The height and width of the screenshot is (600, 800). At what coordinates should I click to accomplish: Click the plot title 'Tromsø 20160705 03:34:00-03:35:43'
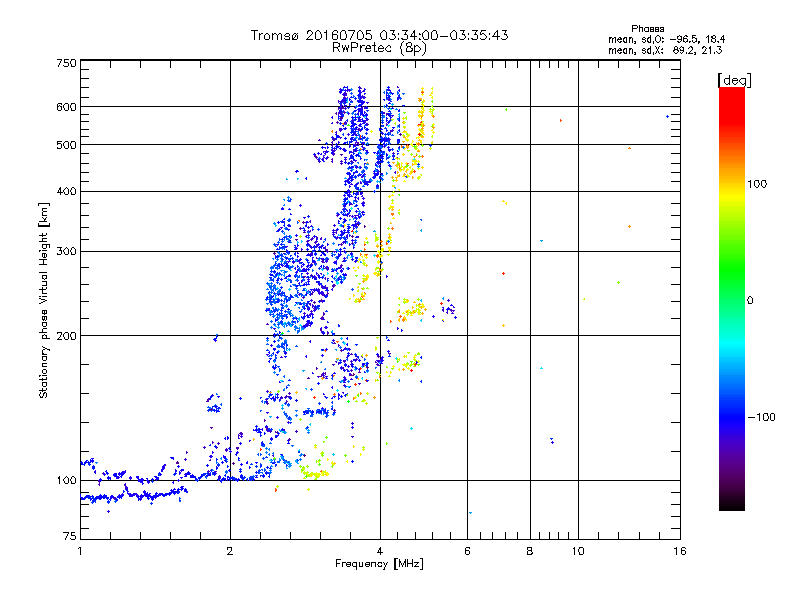click(379, 35)
